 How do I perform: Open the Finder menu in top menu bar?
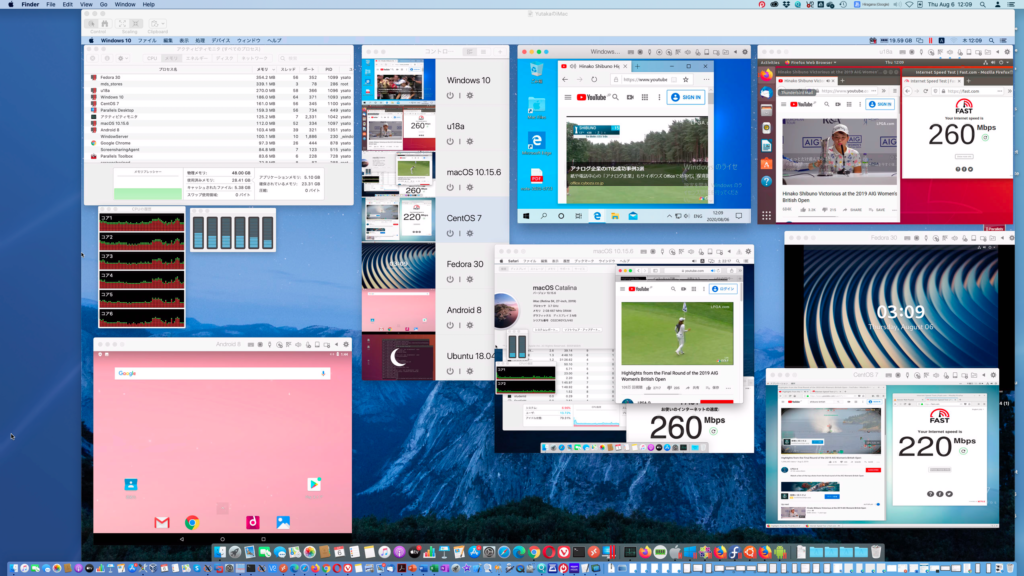click(30, 5)
